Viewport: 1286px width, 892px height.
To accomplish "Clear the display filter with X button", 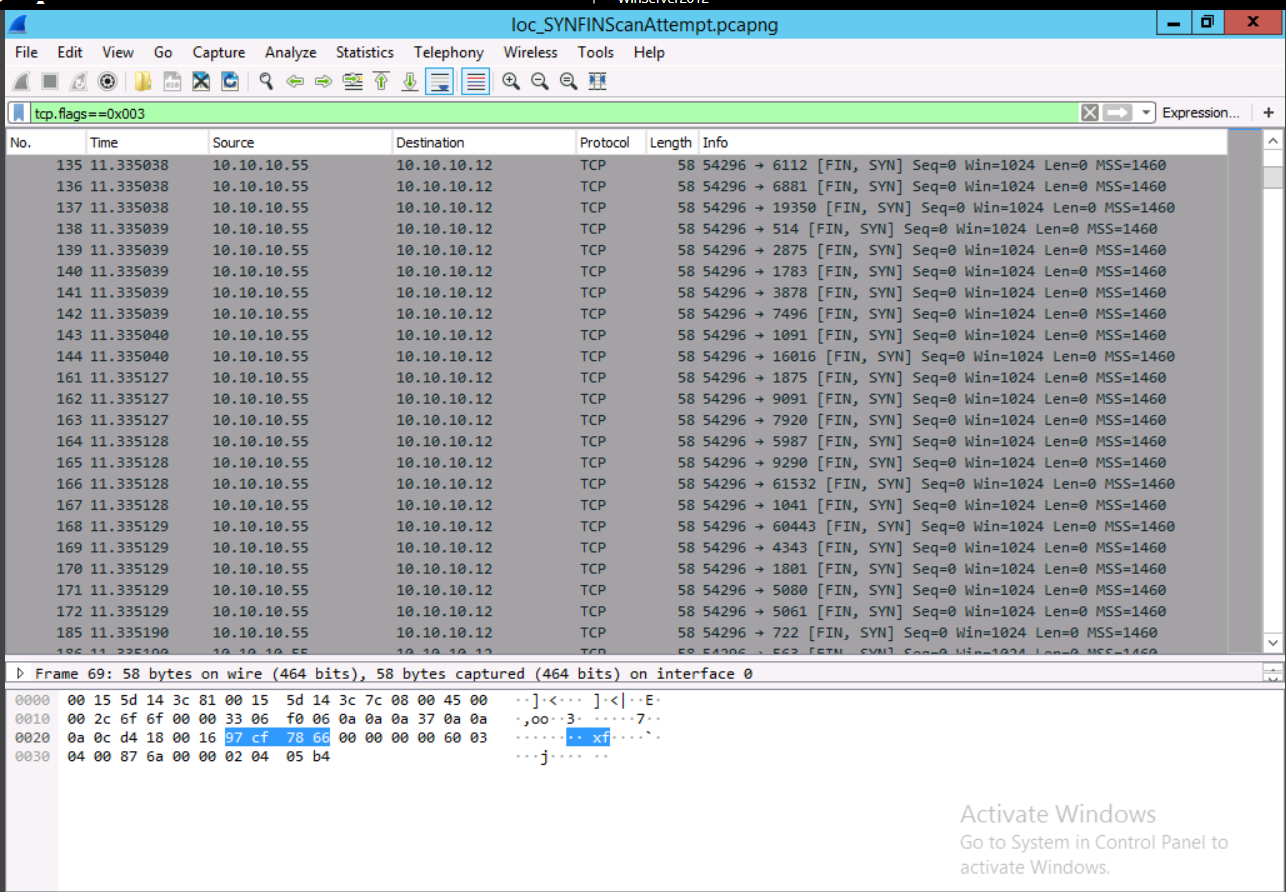I will pos(1090,113).
